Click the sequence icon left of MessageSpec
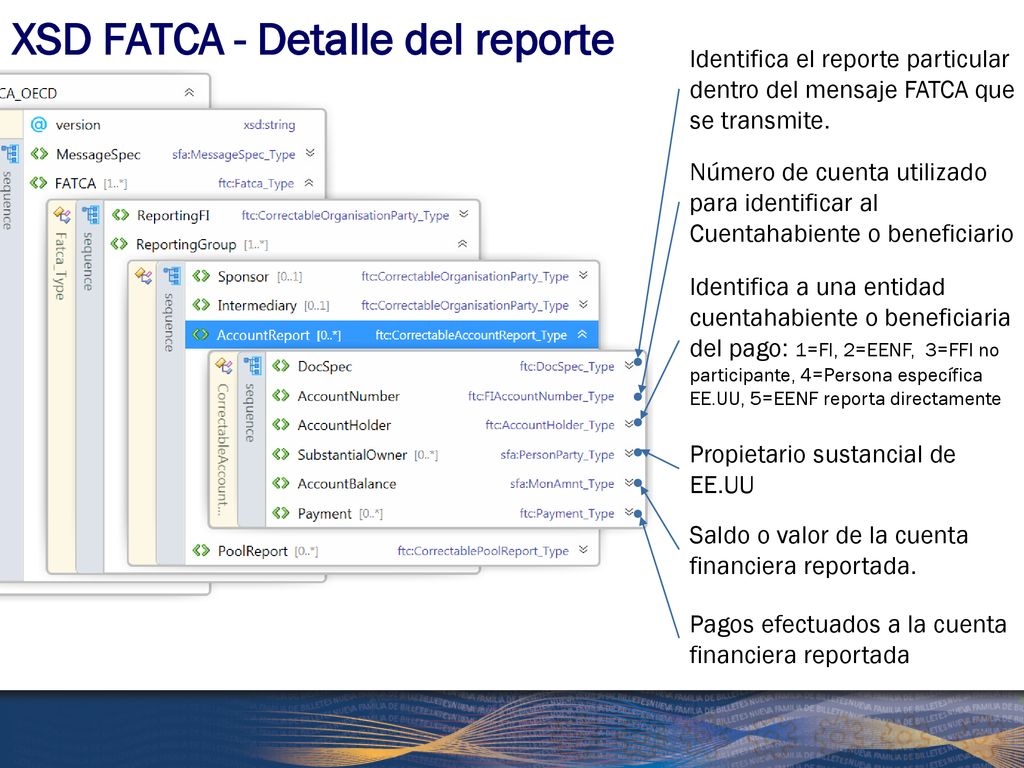This screenshot has height=768, width=1024. tap(9, 153)
